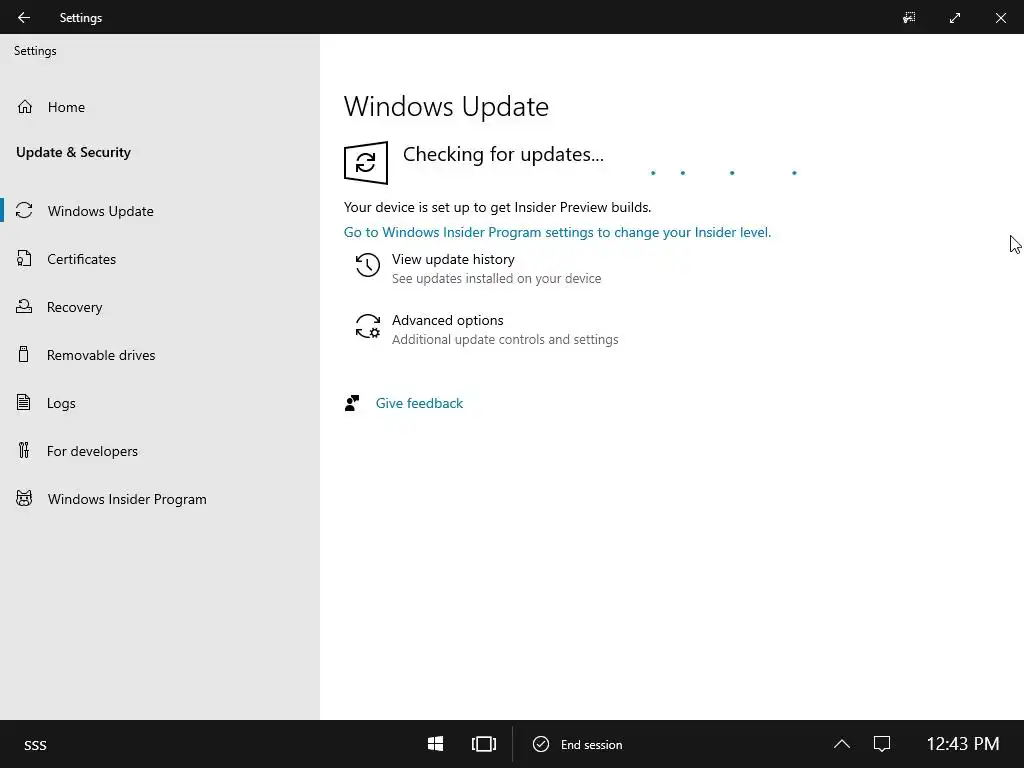
Task: Open the Windows Start button
Action: (436, 744)
